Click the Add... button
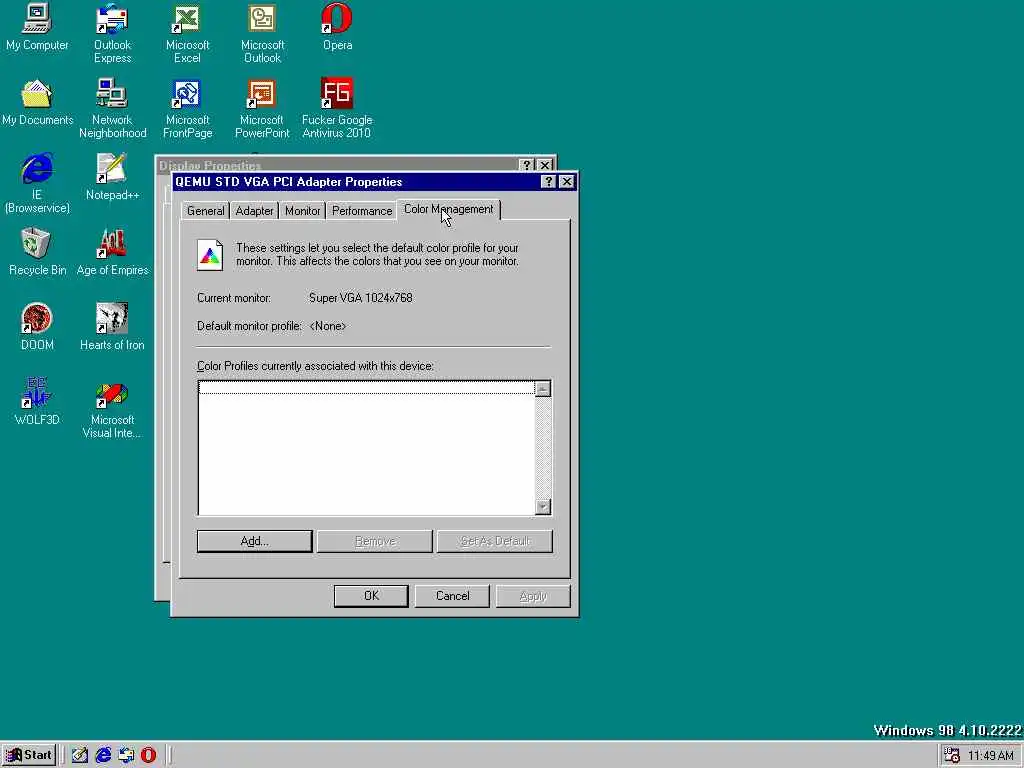Viewport: 1024px width, 768px height. pos(255,541)
